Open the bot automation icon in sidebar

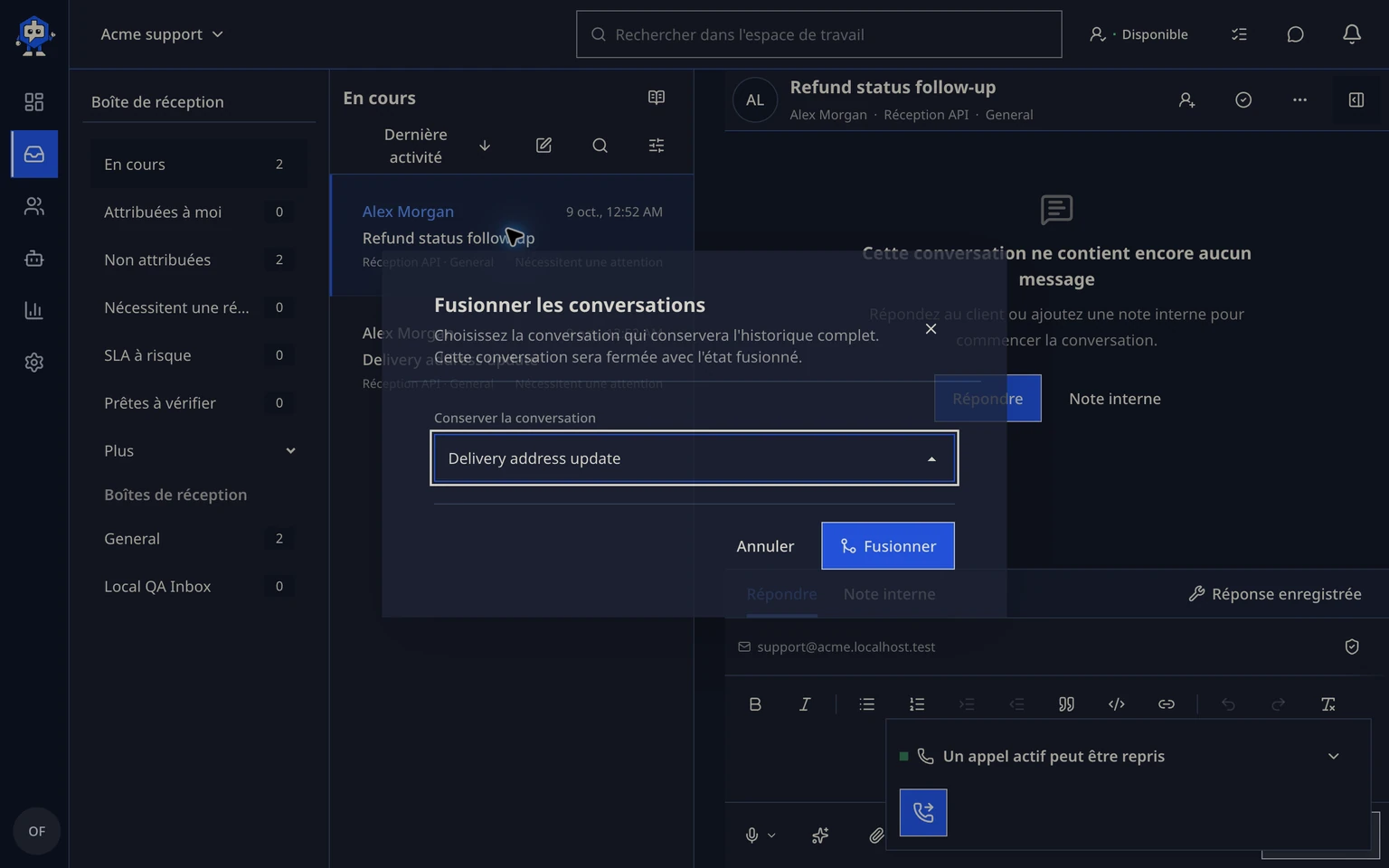click(x=33, y=259)
